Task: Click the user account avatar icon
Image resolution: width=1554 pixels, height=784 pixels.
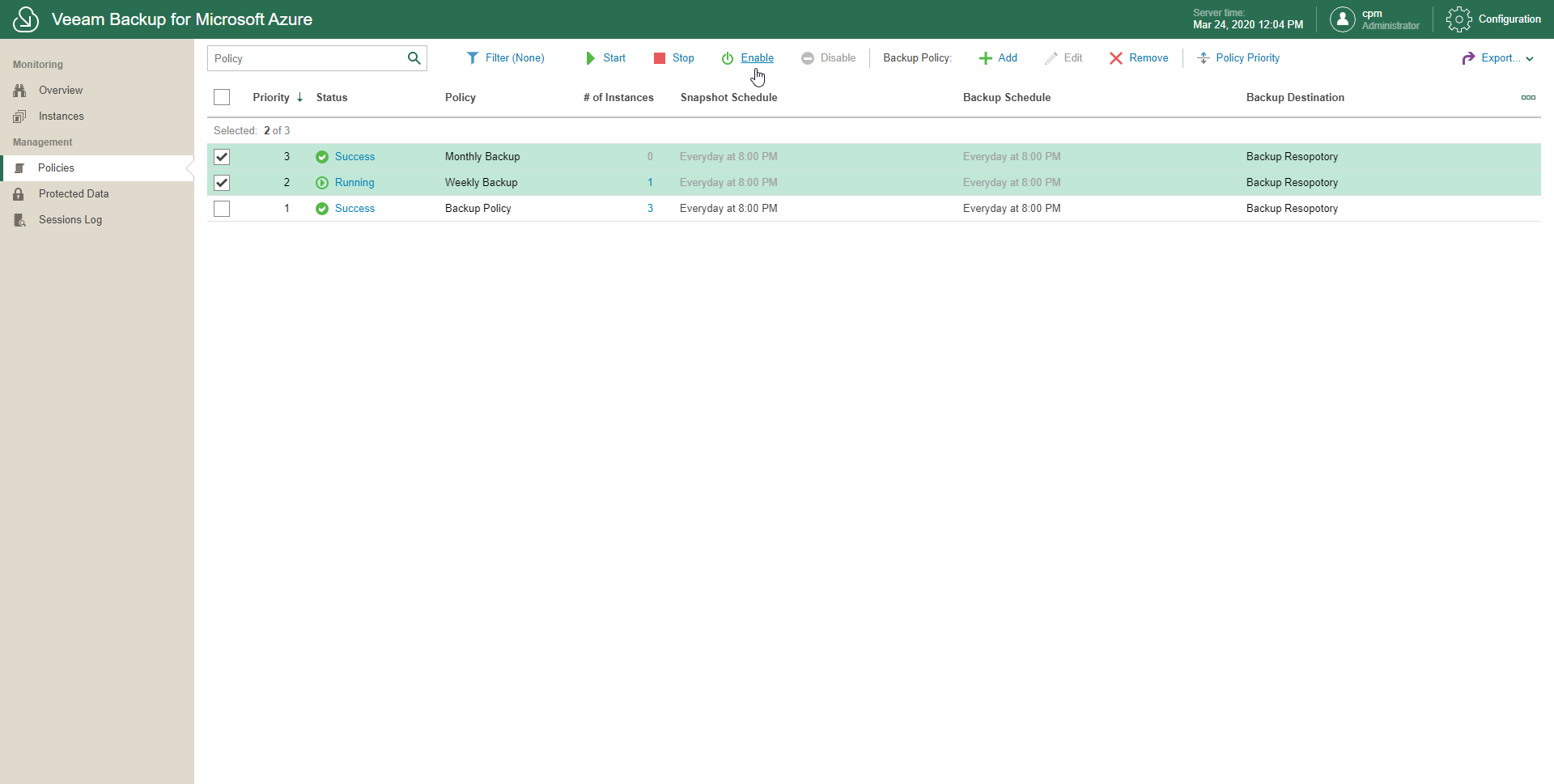Action: pos(1342,19)
